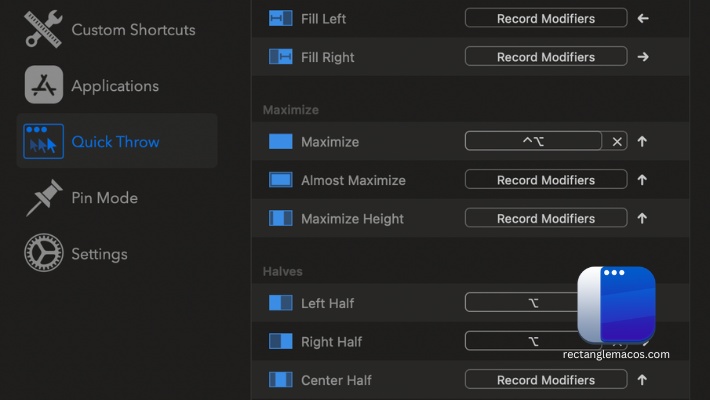This screenshot has width=710, height=400.
Task: Open the Settings section
Action: 117,254
